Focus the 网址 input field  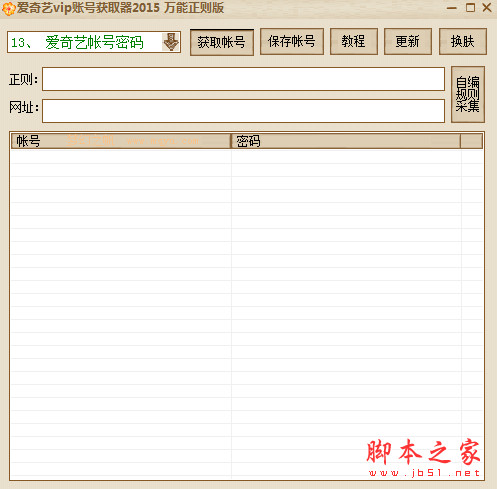pos(243,111)
